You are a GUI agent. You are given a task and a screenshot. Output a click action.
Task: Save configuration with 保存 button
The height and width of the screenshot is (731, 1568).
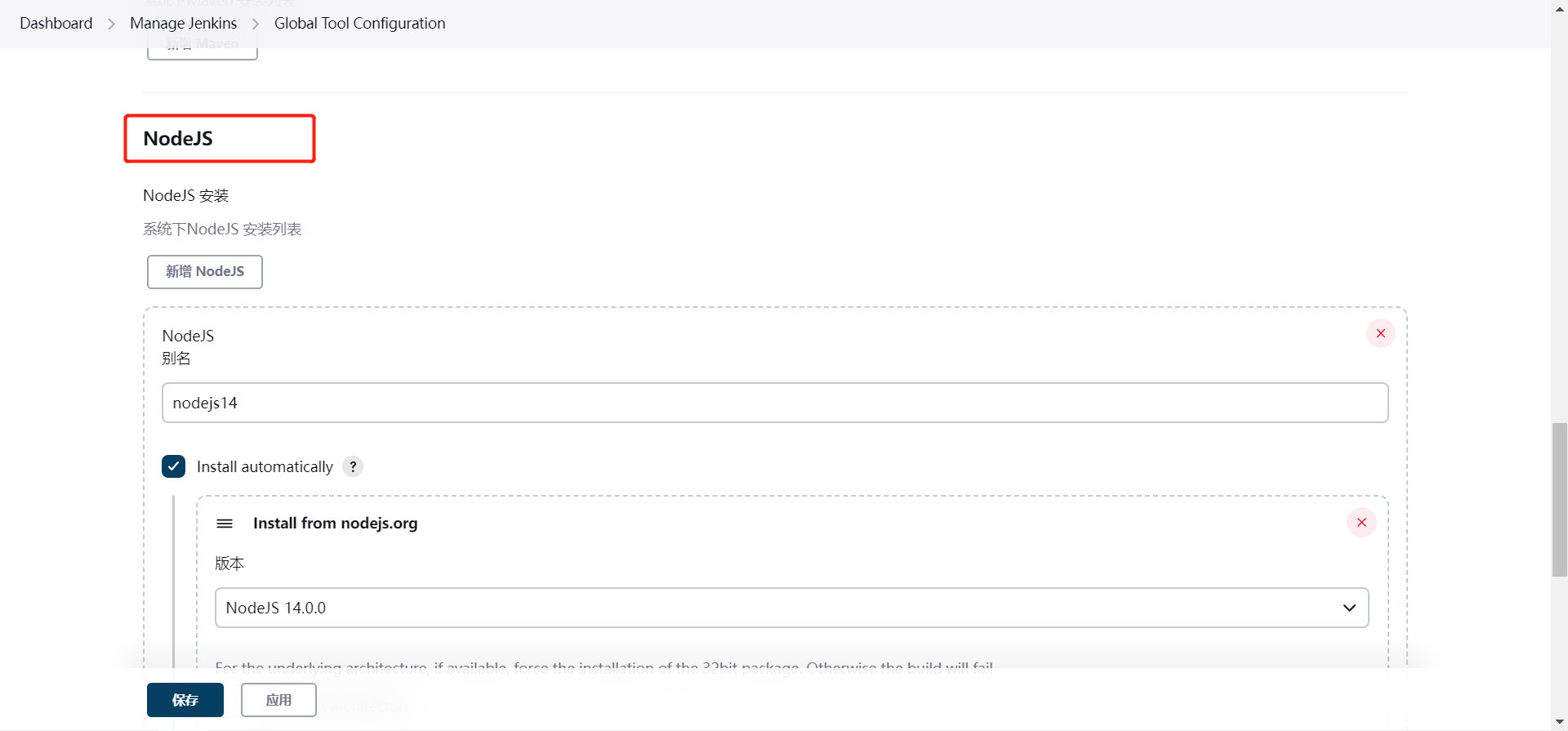(x=185, y=700)
